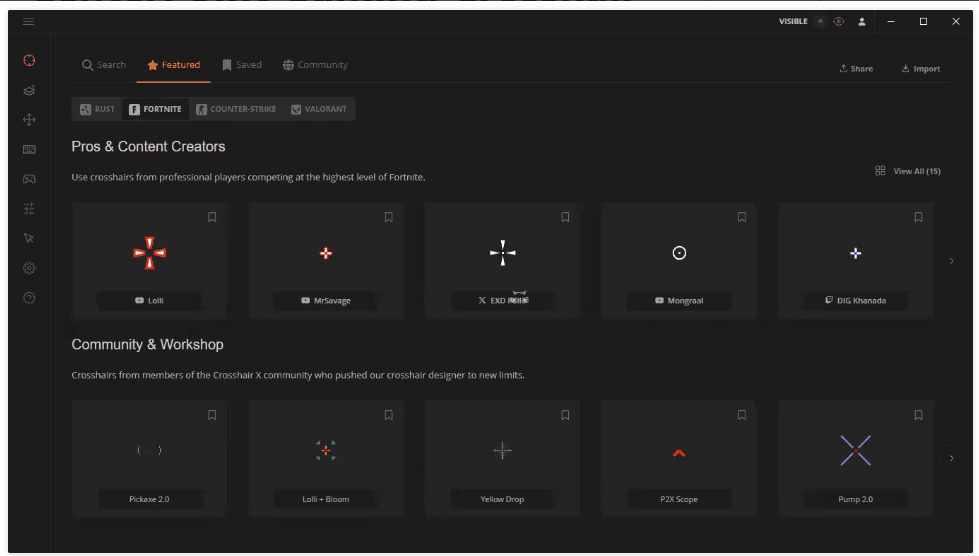
Task: Select the COUNTER-STRIKE game filter
Action: click(x=236, y=109)
